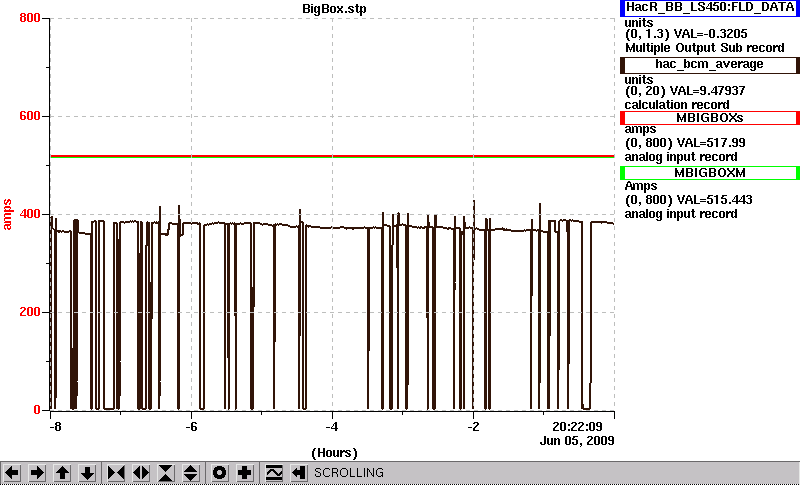This screenshot has width=800, height=485.
Task: Click the (Hours) x-axis label
Action: tap(334, 453)
